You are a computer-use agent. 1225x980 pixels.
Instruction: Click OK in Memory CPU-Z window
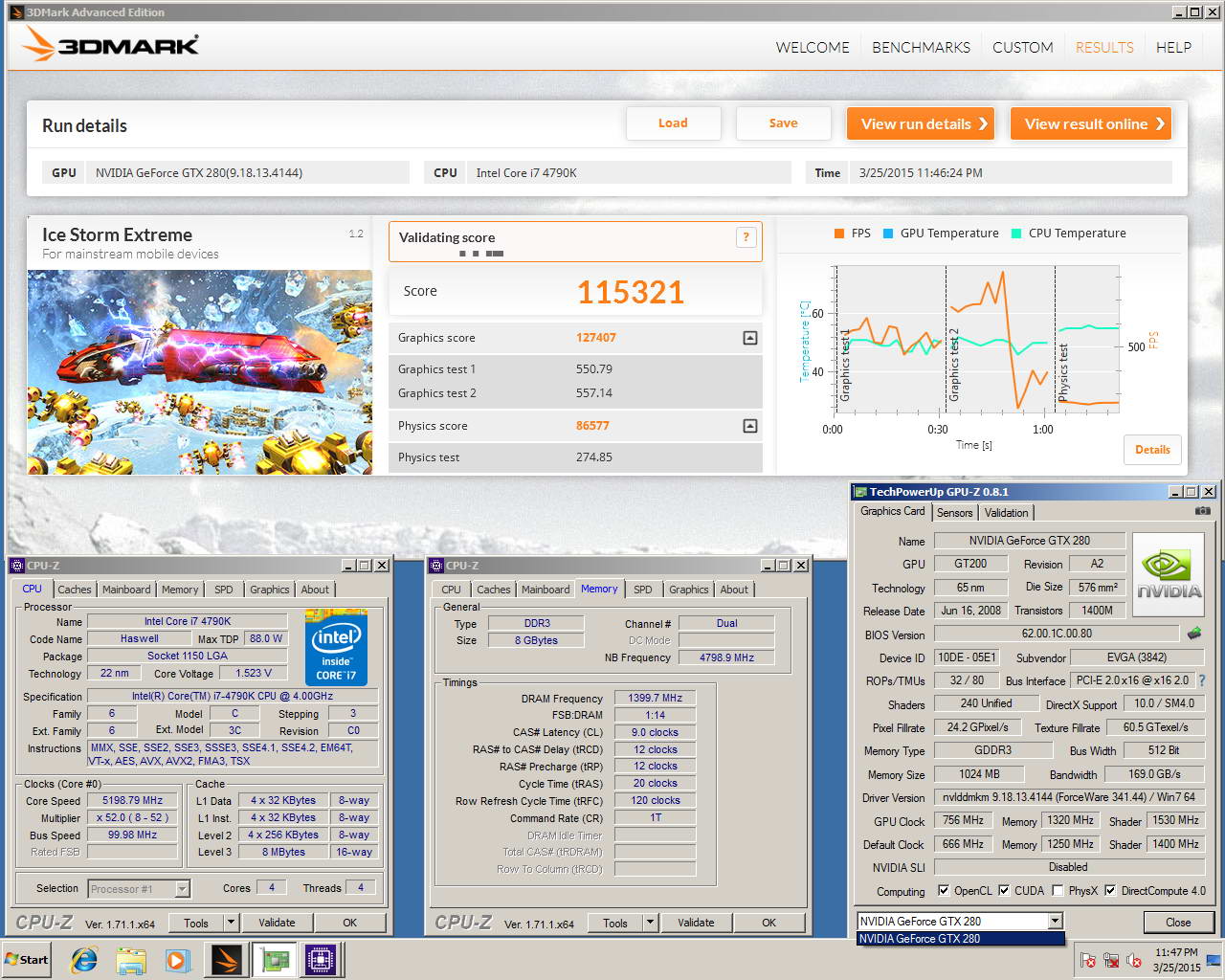[x=768, y=923]
